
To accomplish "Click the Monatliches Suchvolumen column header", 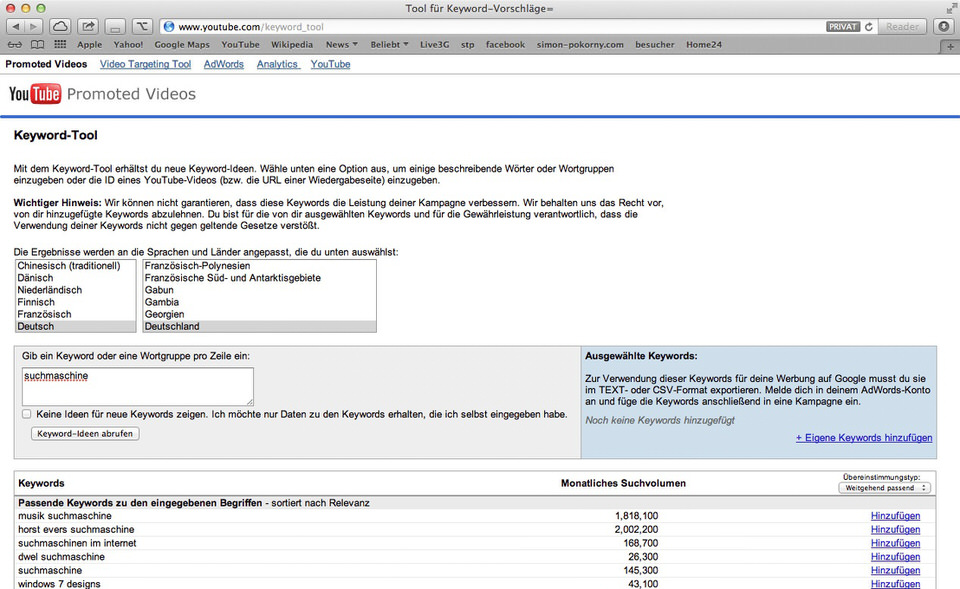I will click(x=623, y=483).
